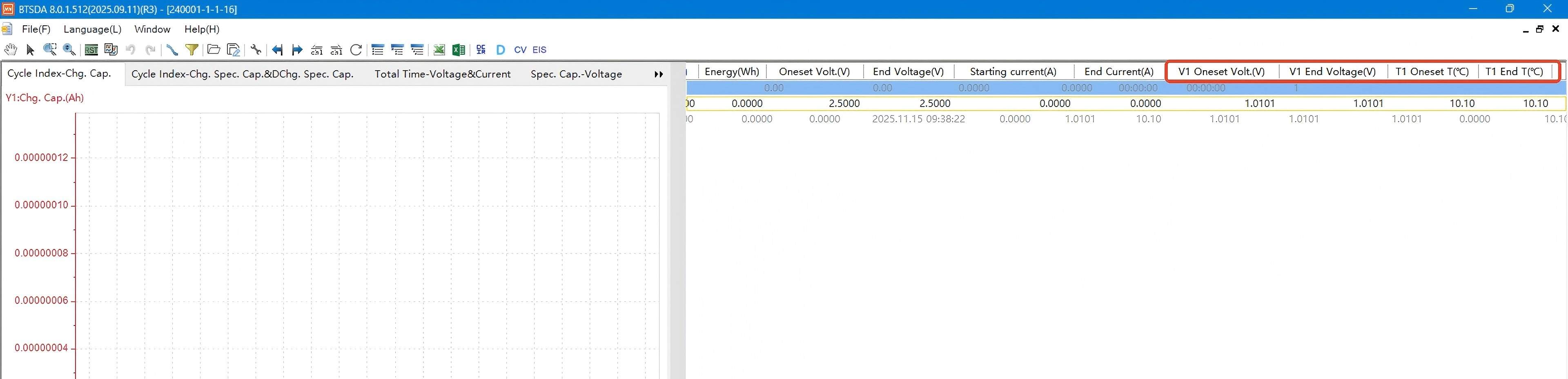Viewport: 1568px width, 379px height.
Task: Expand hidden chart tabs with double arrow
Action: click(659, 74)
